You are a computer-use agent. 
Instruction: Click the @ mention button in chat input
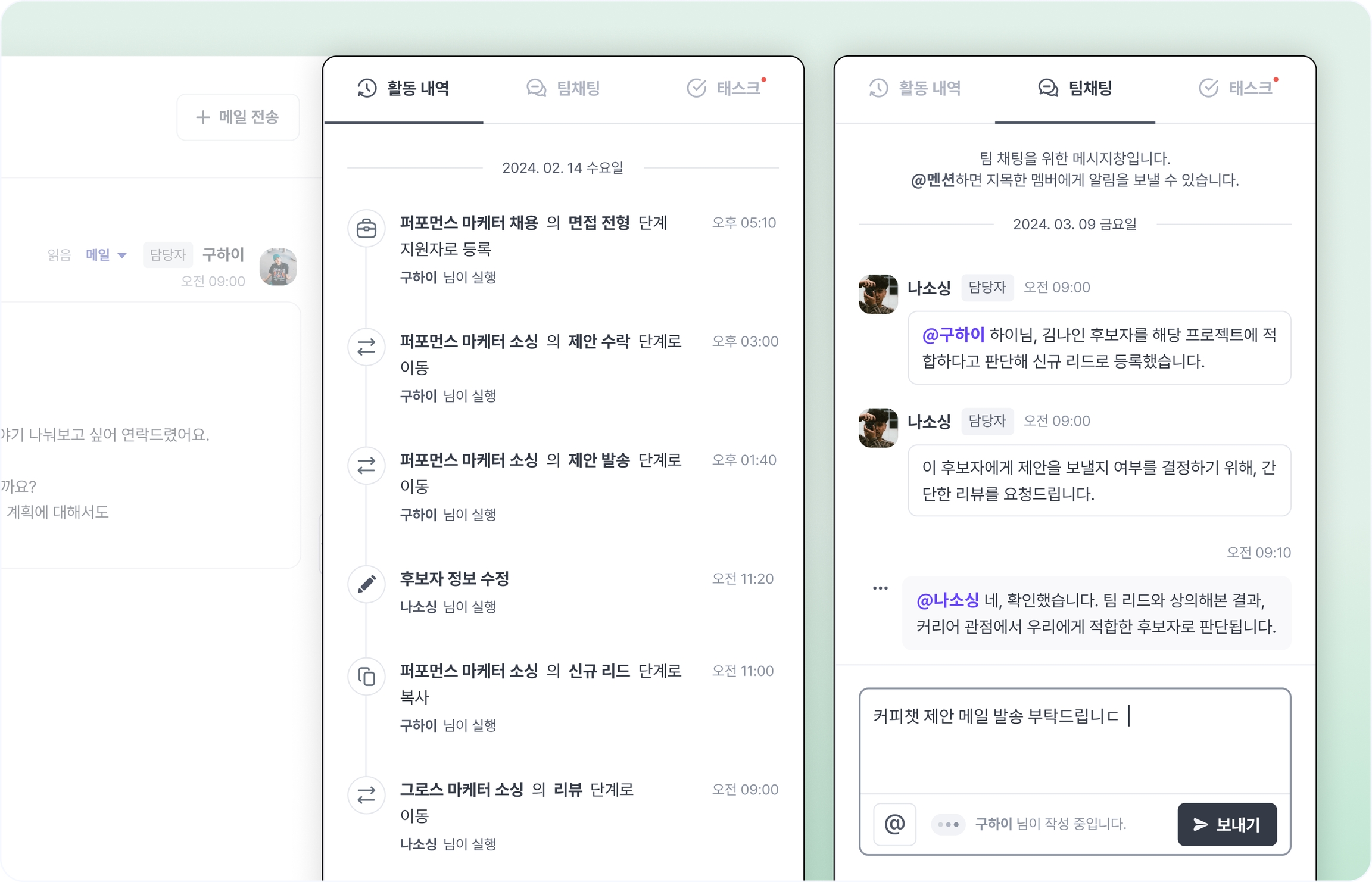point(894,824)
